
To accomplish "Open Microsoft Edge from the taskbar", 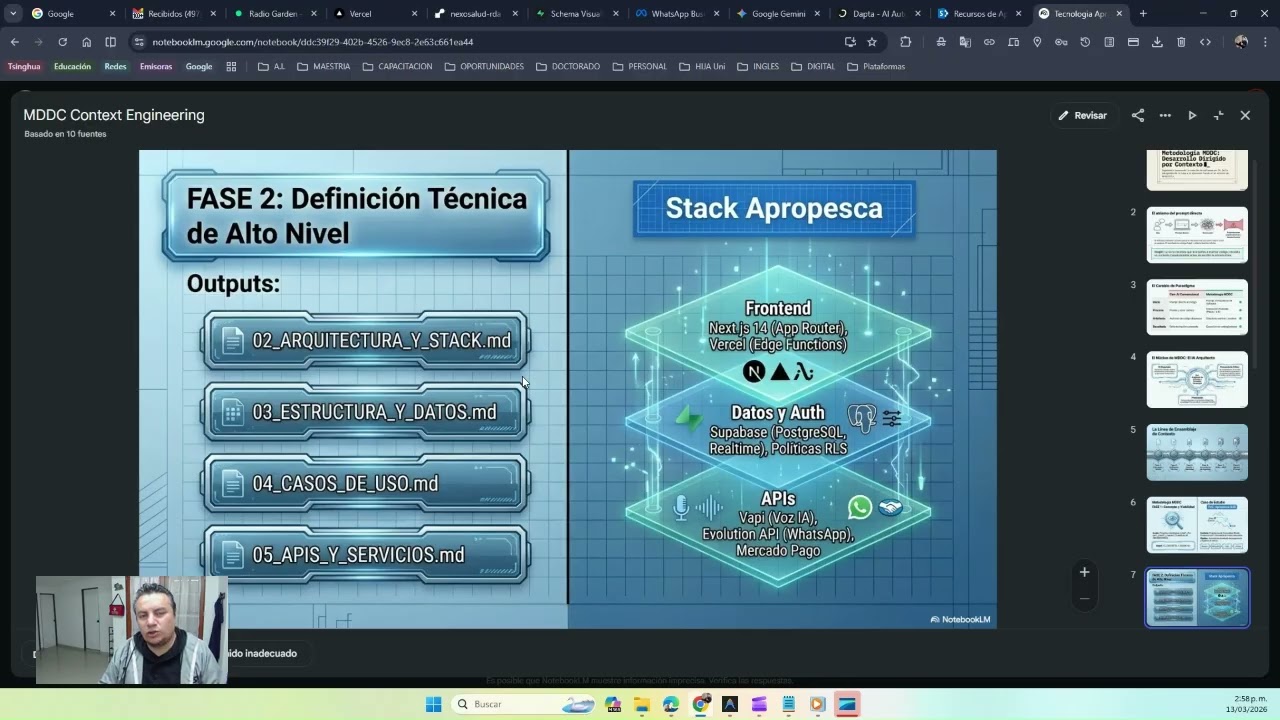I will click(x=670, y=704).
